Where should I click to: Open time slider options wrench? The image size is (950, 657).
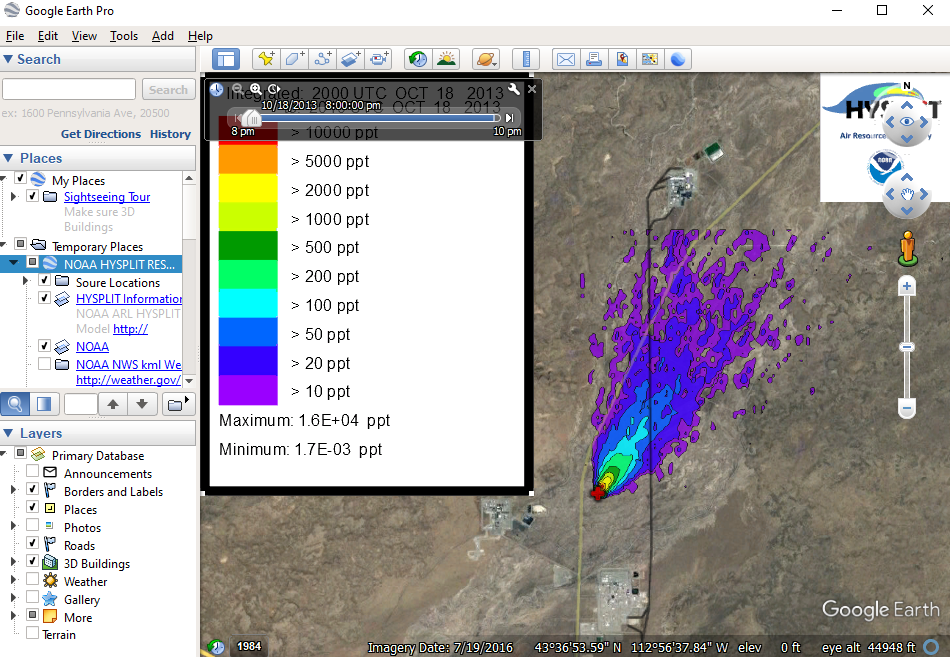514,90
